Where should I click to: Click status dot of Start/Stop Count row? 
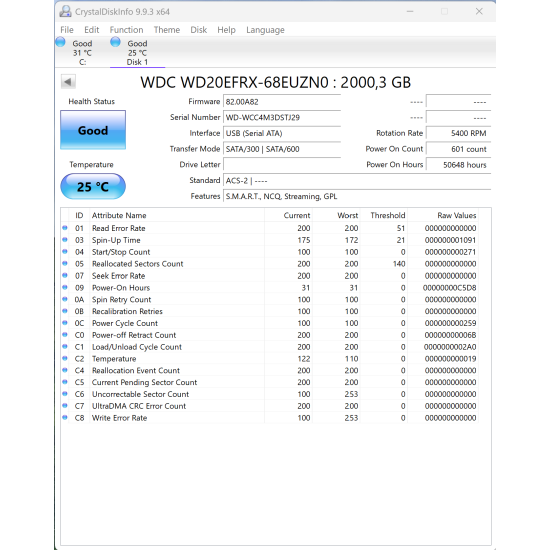(x=65, y=252)
